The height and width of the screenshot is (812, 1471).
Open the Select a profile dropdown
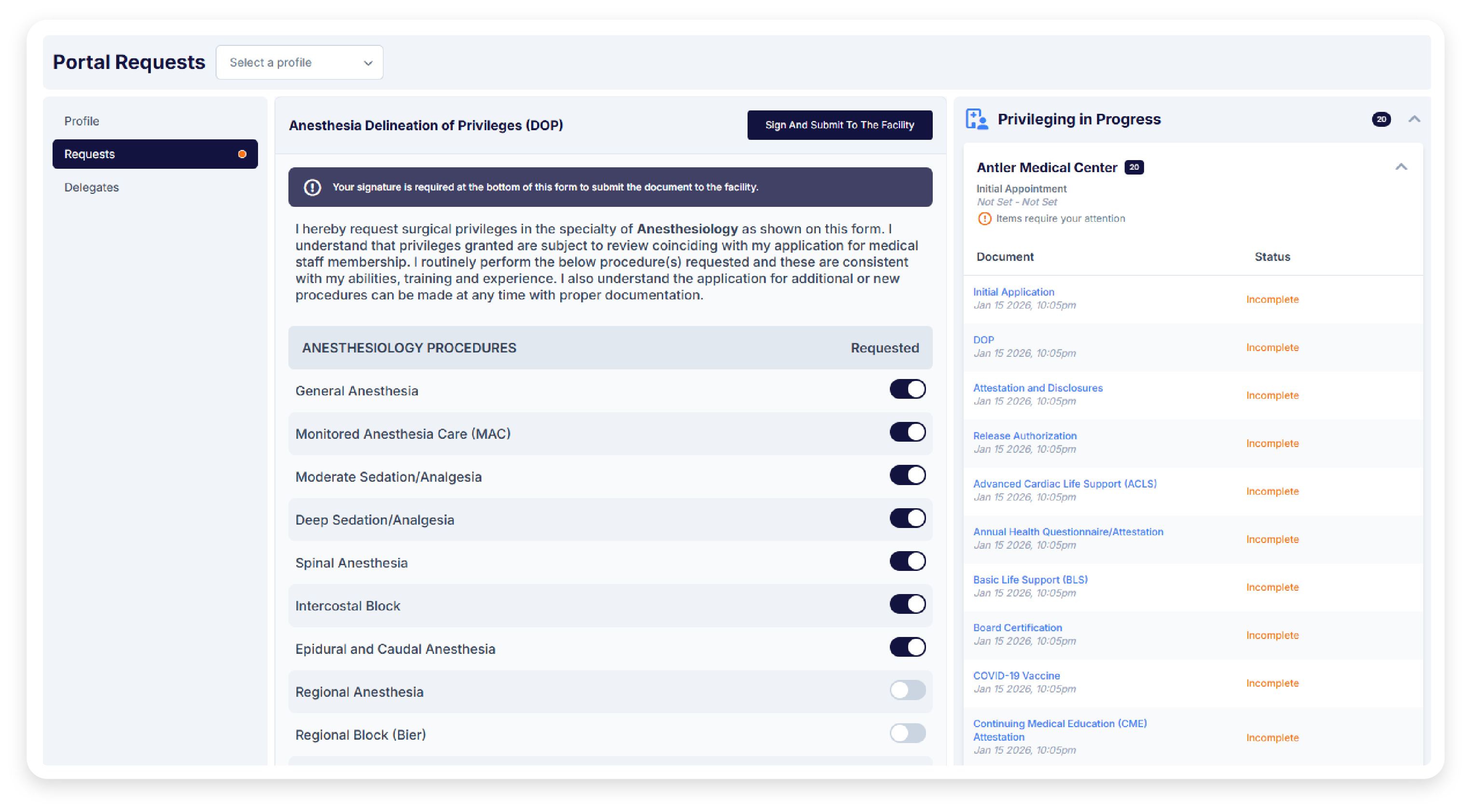click(x=299, y=62)
